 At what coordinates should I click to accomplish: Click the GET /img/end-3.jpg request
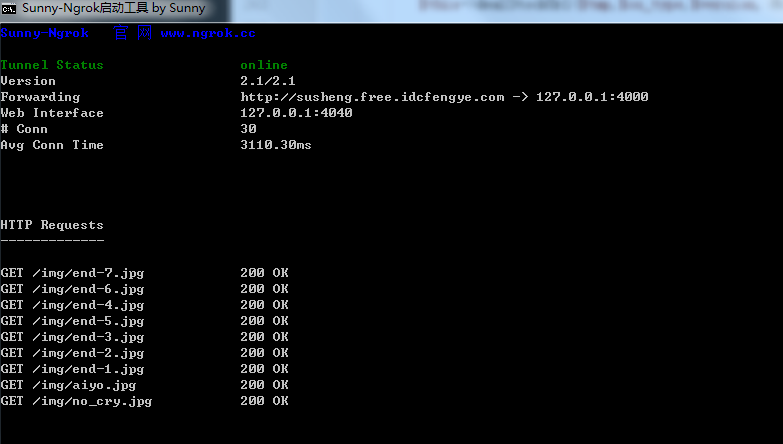[x=72, y=337]
